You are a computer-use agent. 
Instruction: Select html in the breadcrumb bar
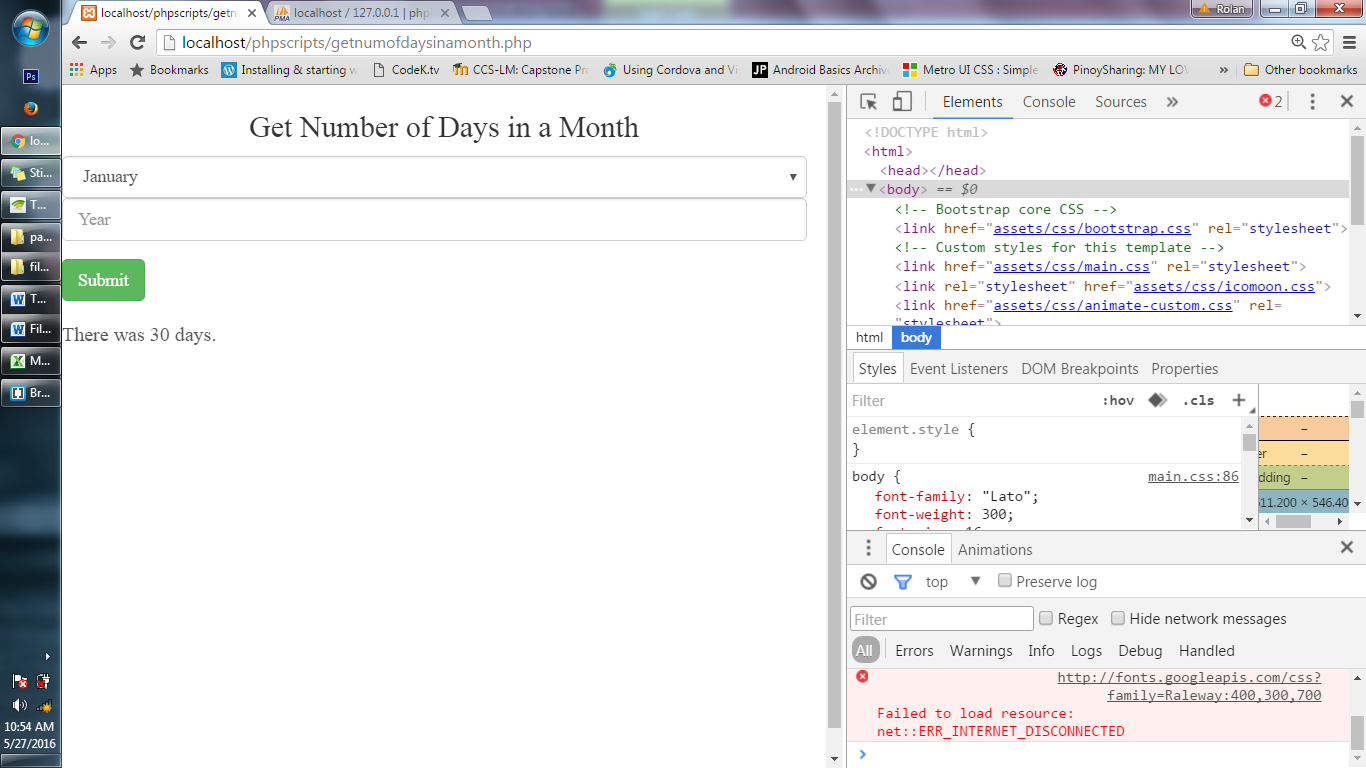click(x=869, y=337)
